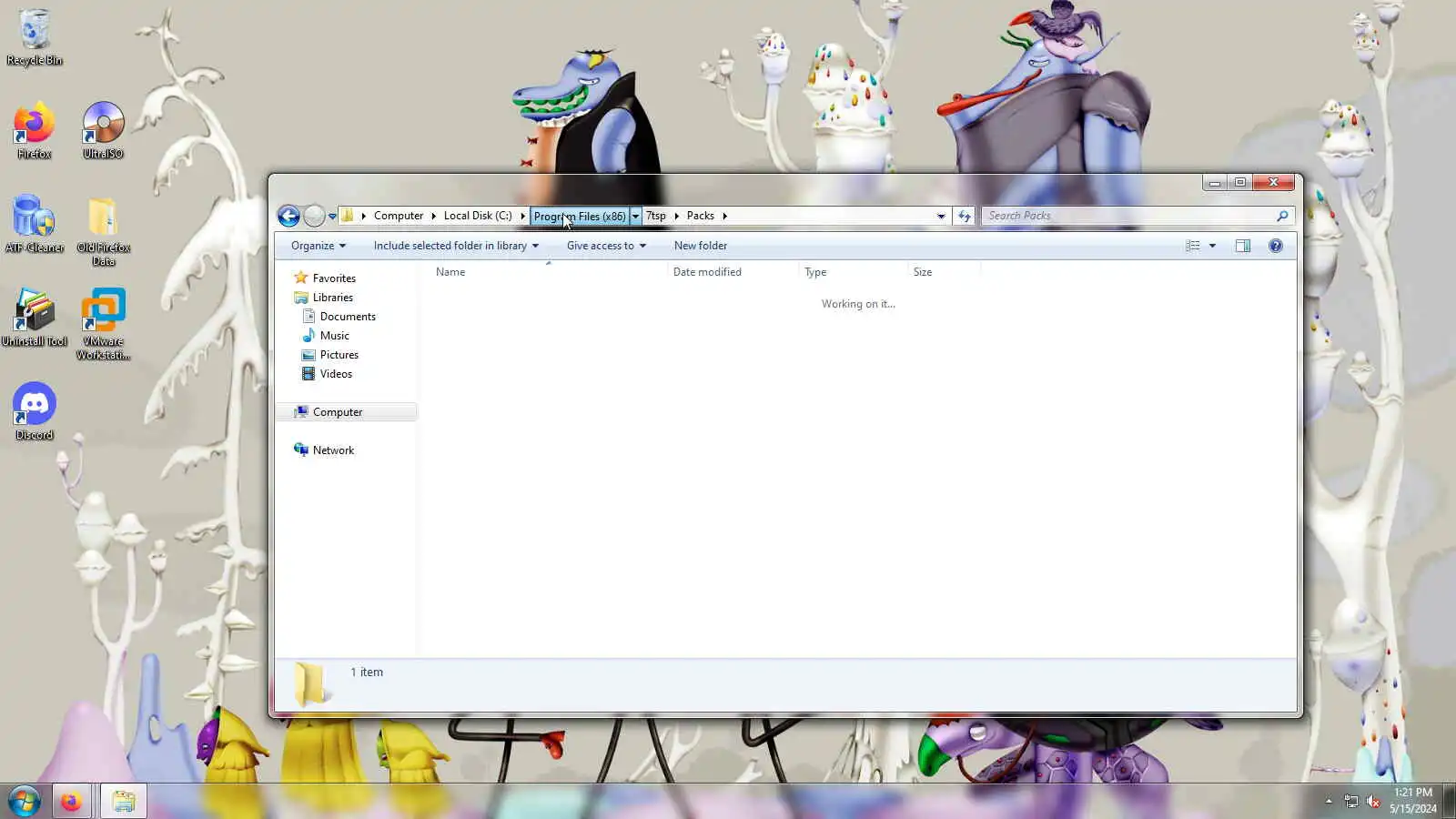
Task: Select Local Disk (C:) breadcrumb
Action: [478, 216]
